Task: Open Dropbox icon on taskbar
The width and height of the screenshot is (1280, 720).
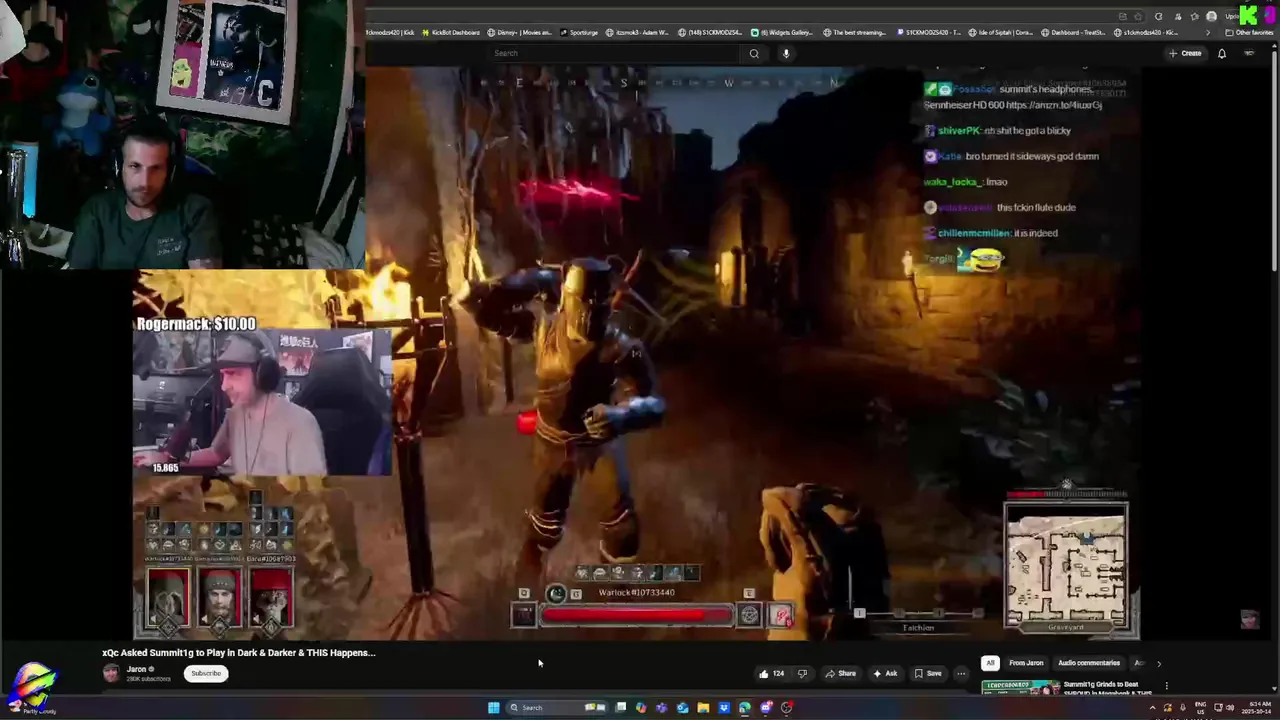Action: point(724,708)
